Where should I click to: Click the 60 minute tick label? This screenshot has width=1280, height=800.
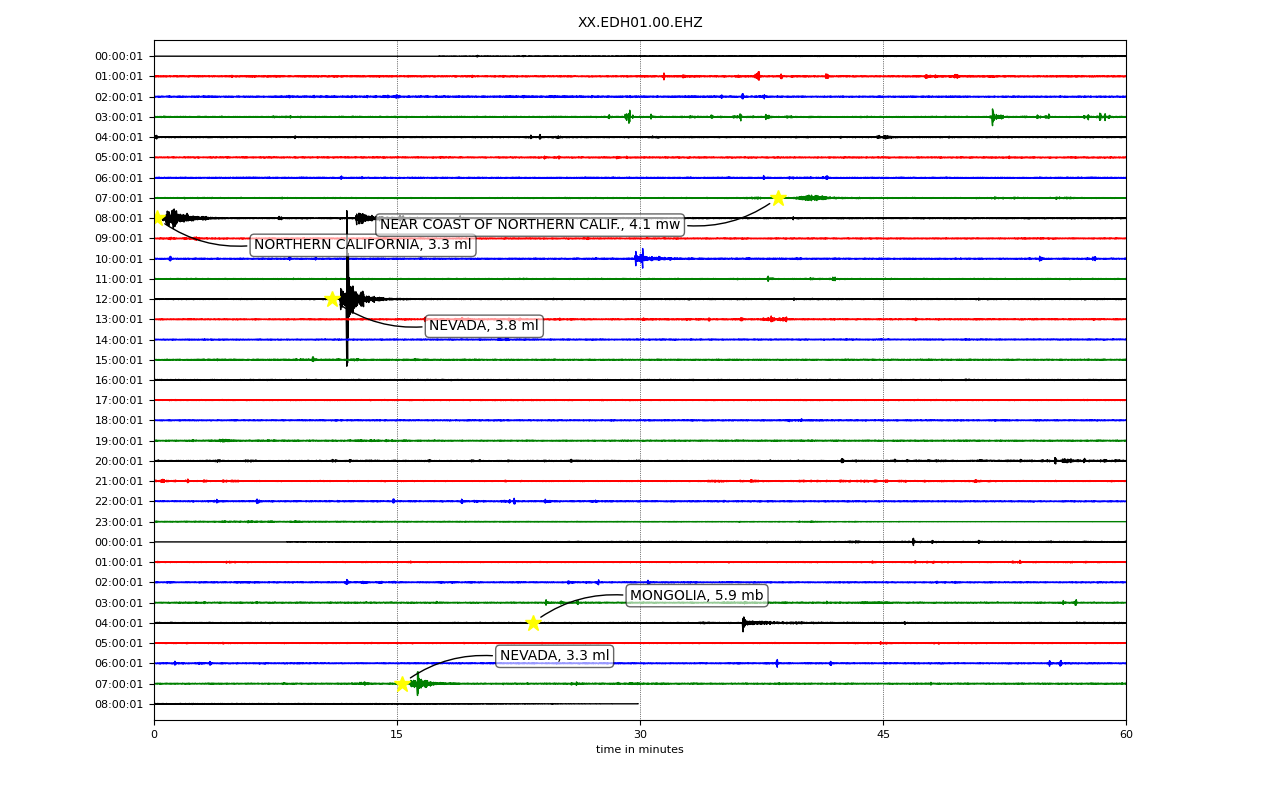[x=1126, y=735]
